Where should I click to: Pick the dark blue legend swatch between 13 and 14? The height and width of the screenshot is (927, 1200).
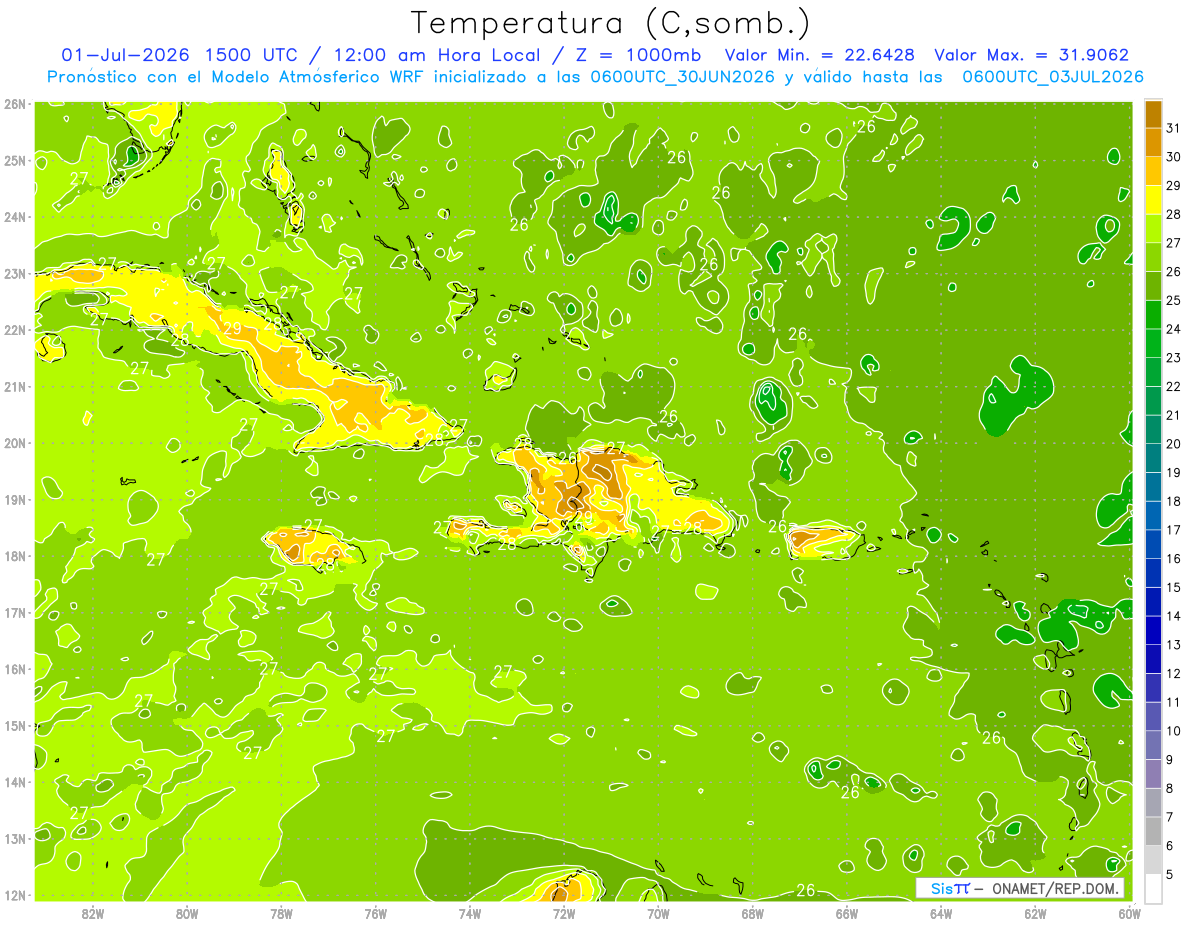point(1153,630)
